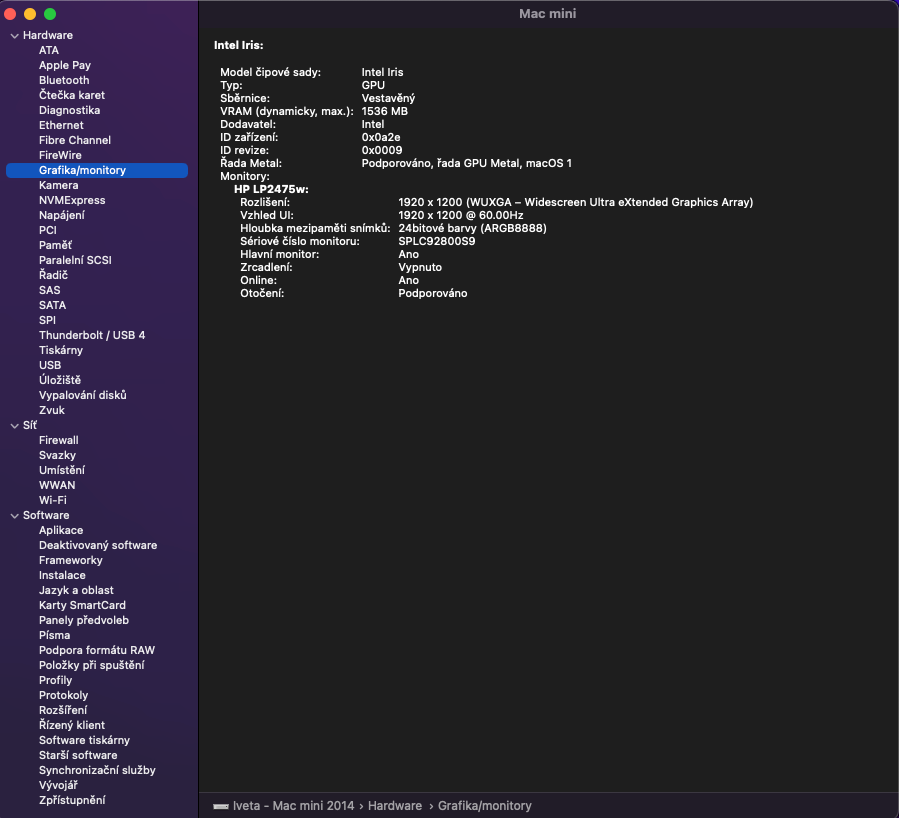Select Software tiskárny item

(x=84, y=740)
